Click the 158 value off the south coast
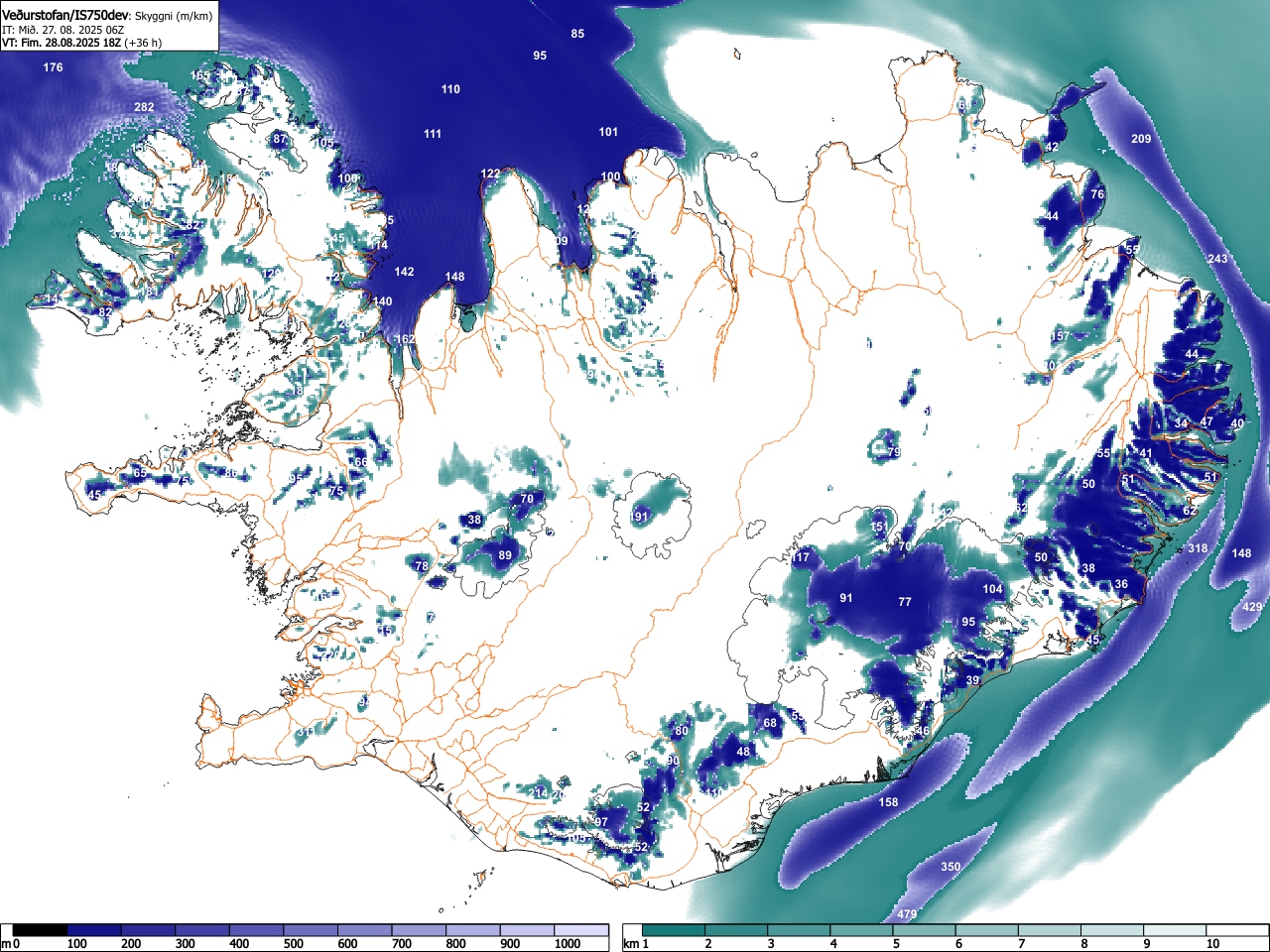Screen dimensions: 1270x952 pyautogui.click(x=888, y=802)
